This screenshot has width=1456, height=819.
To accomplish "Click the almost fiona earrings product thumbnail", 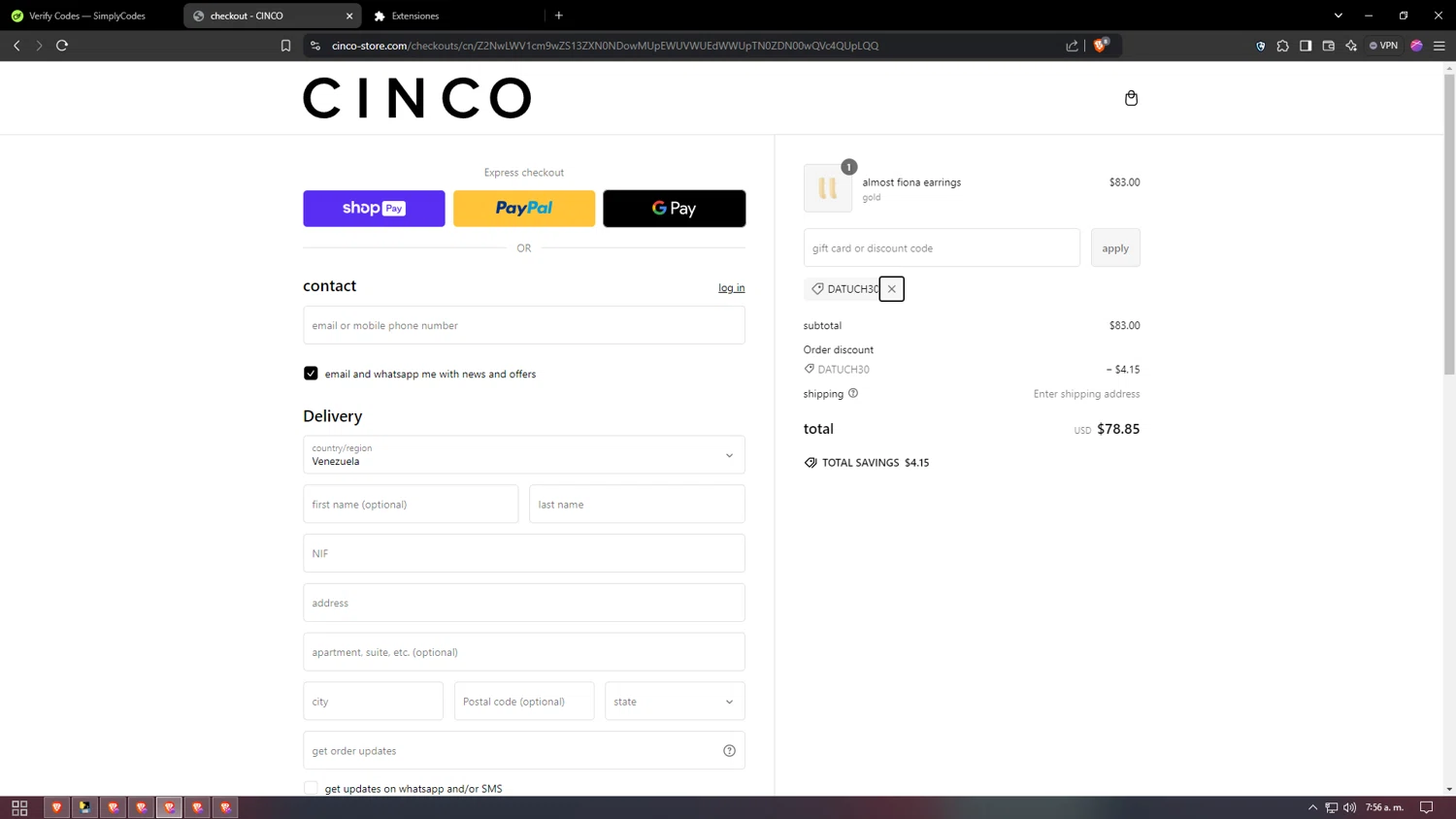I will [x=828, y=188].
